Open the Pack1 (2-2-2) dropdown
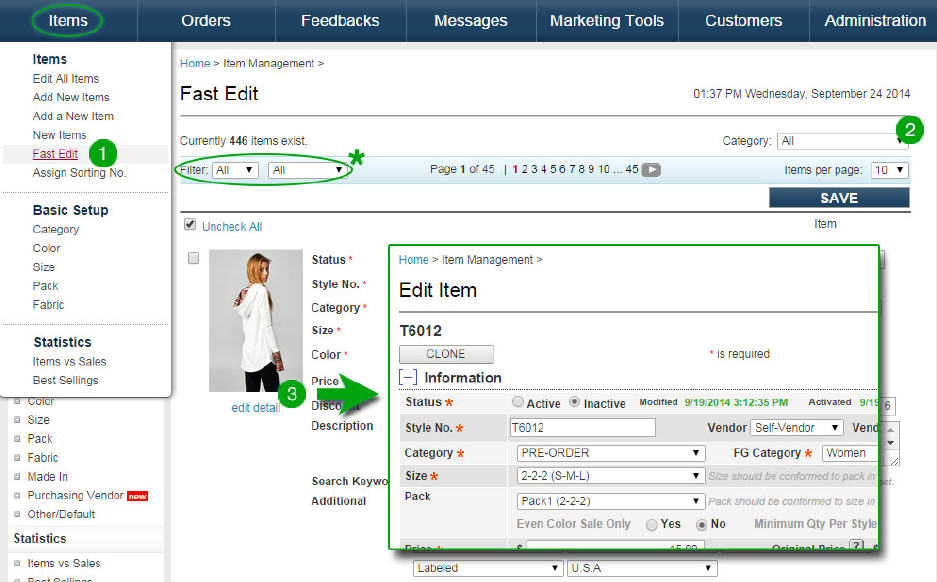 pos(611,501)
